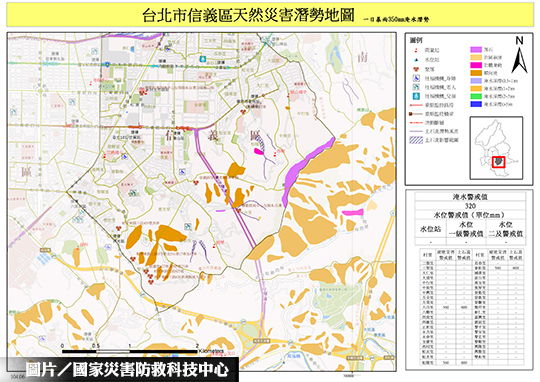Click the light-blue child facility legend icon

(x=416, y=96)
